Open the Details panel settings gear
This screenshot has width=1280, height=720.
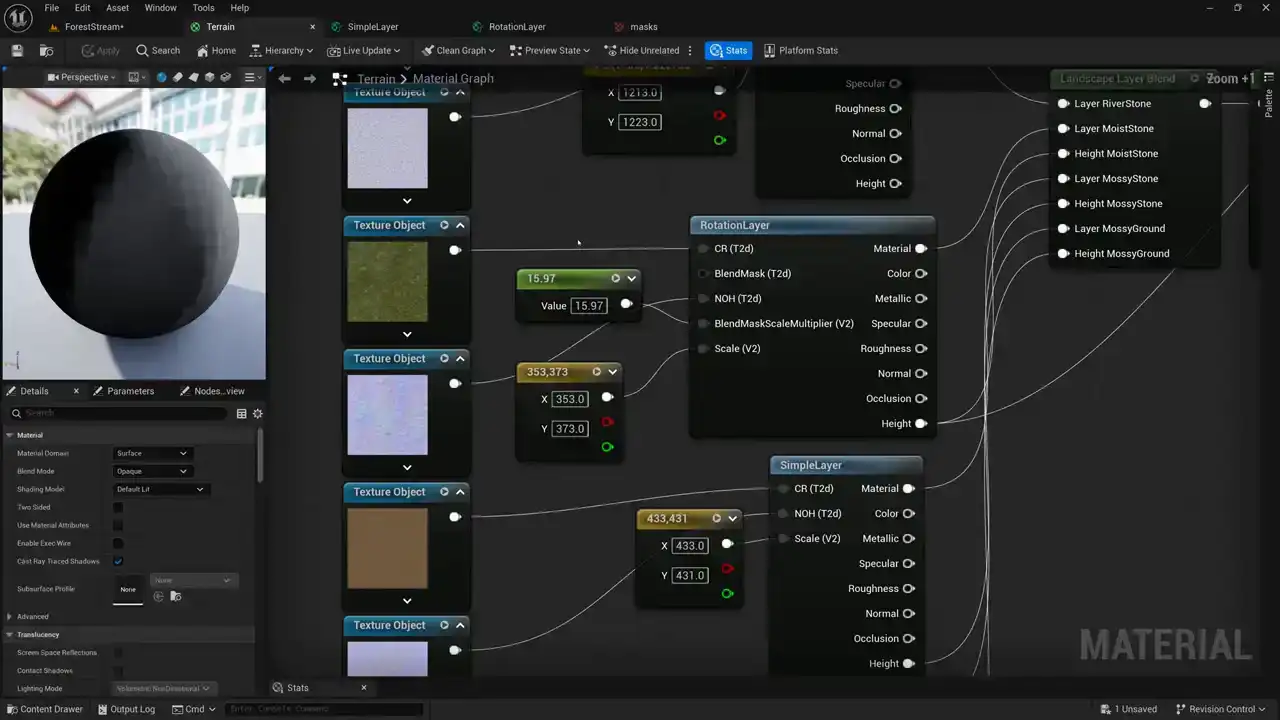coord(257,413)
